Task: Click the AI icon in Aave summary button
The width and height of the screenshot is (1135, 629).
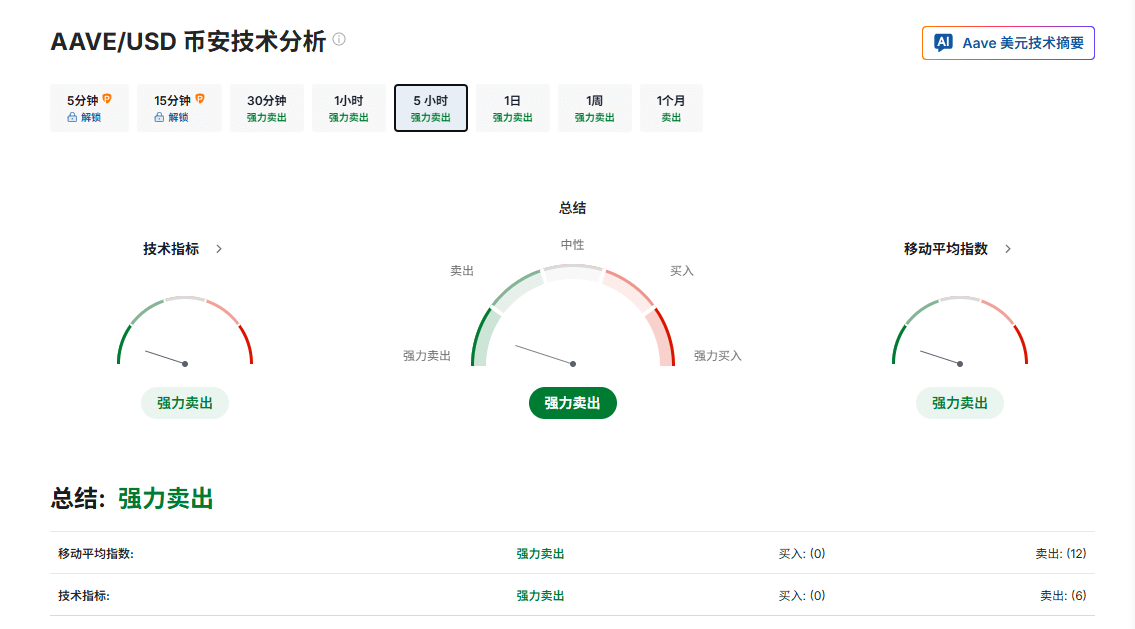Action: (942, 43)
